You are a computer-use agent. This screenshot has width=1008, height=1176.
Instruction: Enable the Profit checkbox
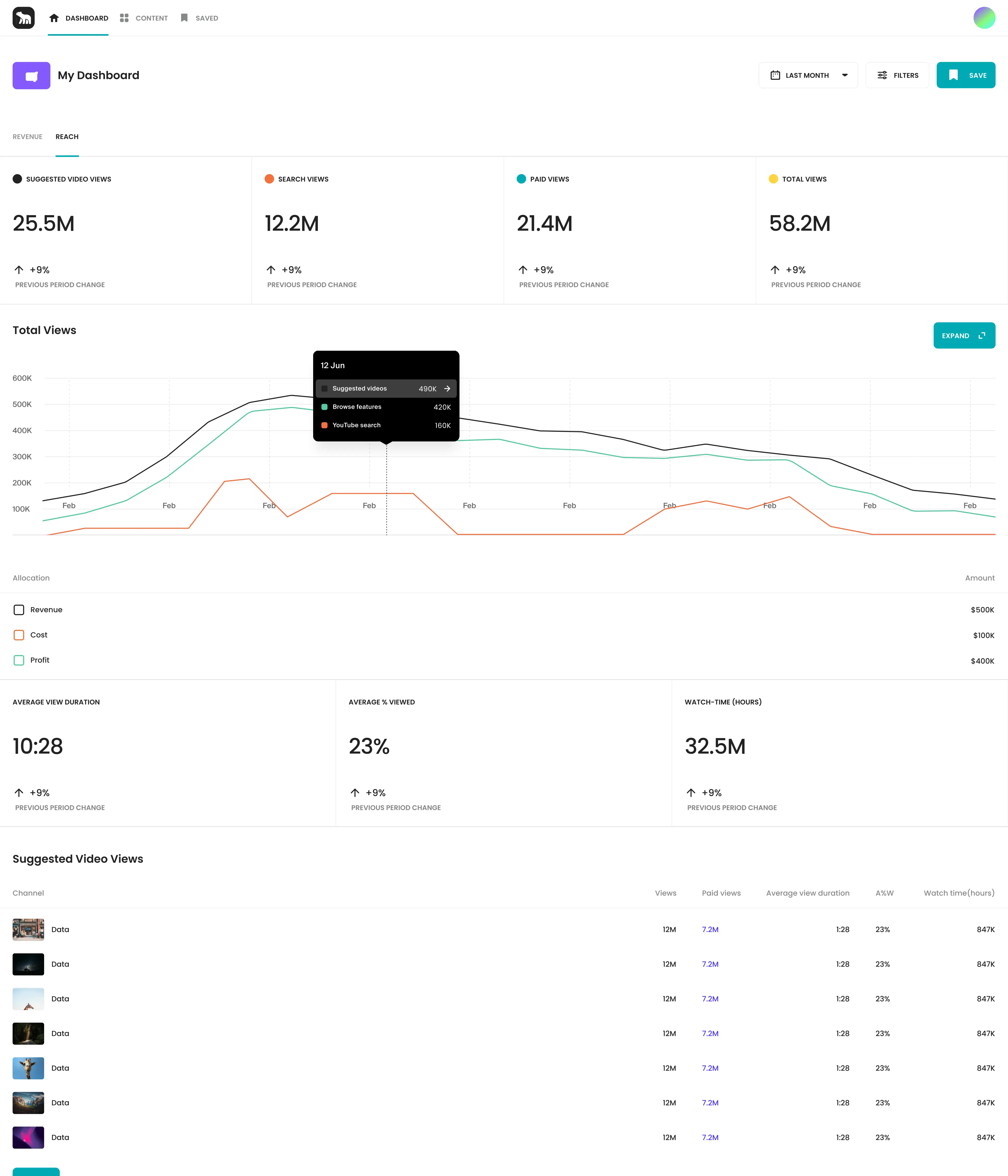coord(19,660)
